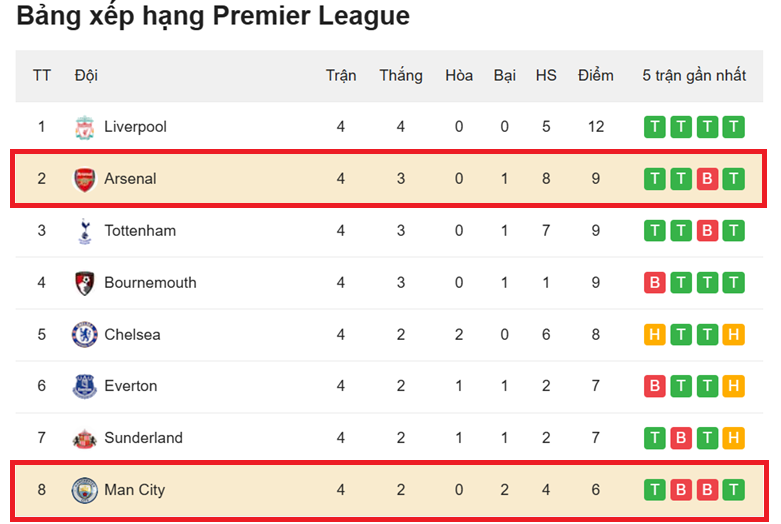Click Sunderland's orange H draw badge
This screenshot has width=781, height=524.
(733, 438)
